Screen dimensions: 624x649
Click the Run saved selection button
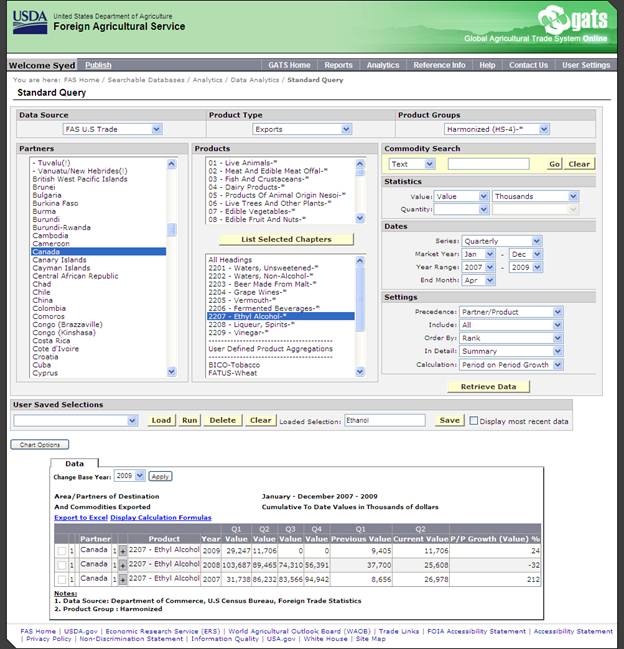pyautogui.click(x=190, y=420)
